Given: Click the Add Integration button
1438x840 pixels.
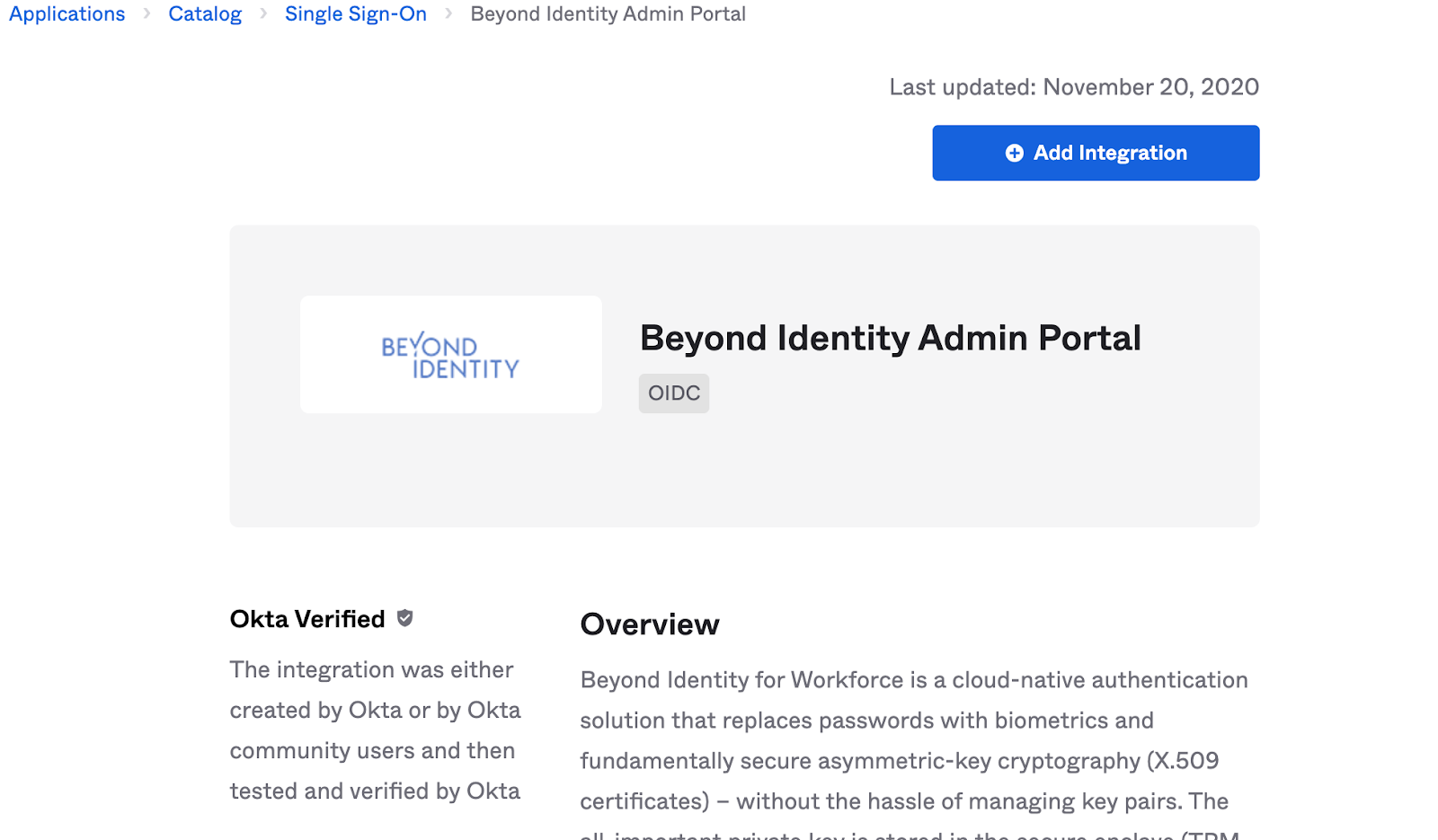Looking at the screenshot, I should [x=1096, y=153].
